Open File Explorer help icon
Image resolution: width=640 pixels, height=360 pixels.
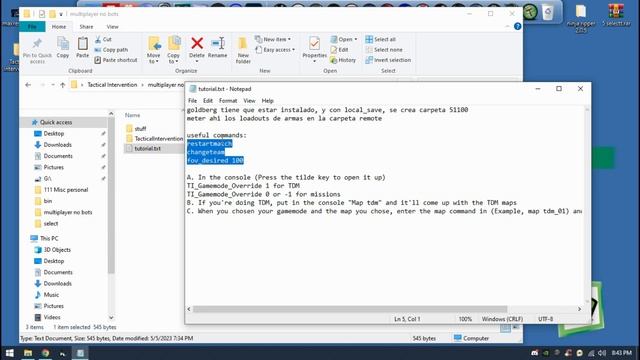pyautogui.click(x=518, y=27)
